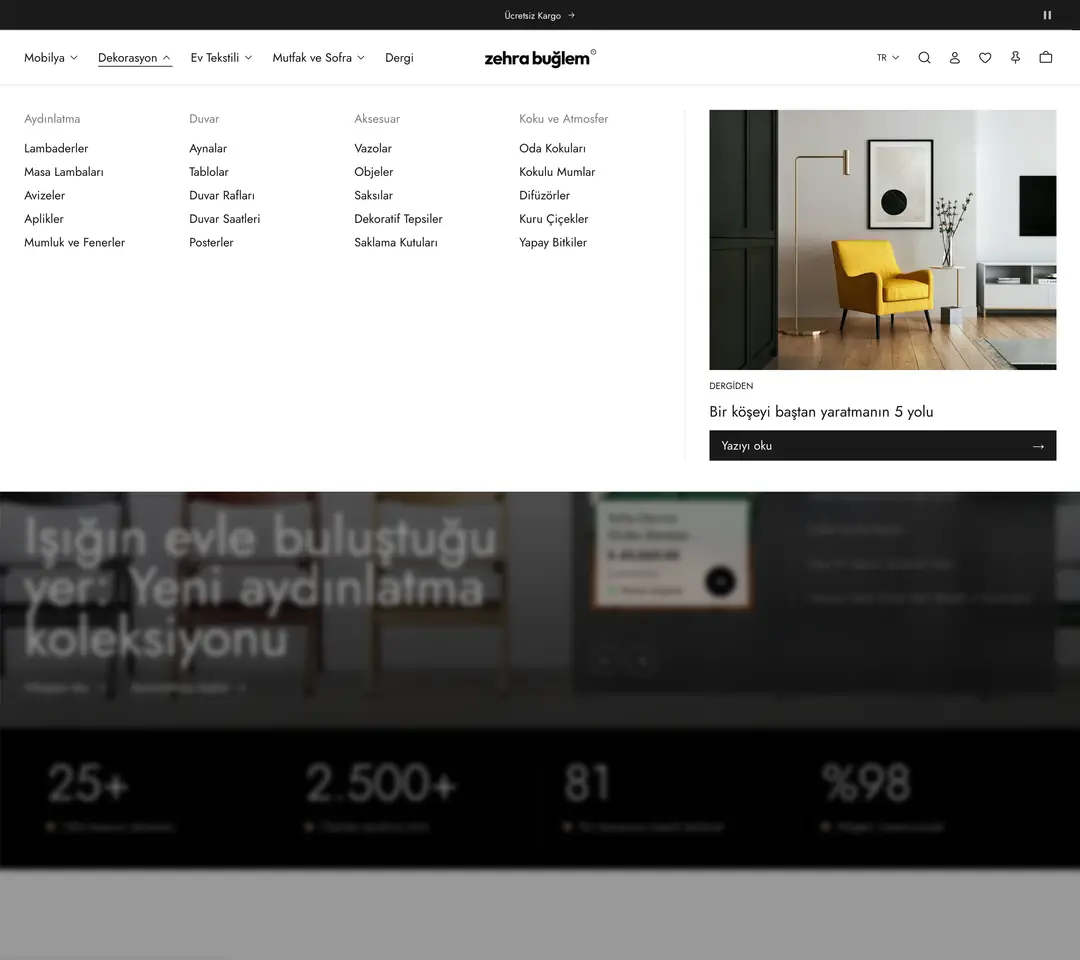Screen dimensions: 1080x960
Task: Select Yapay Bitkiler link
Action: point(553,242)
